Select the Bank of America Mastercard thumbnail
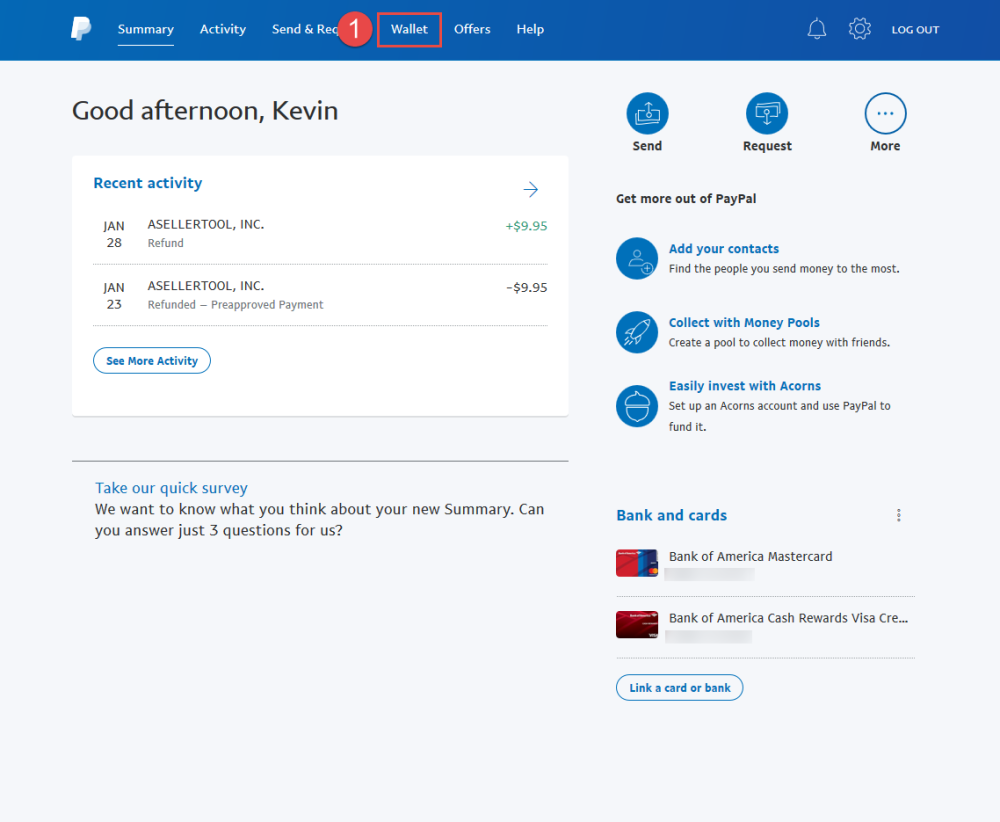The width and height of the screenshot is (1000, 822). 636,562
